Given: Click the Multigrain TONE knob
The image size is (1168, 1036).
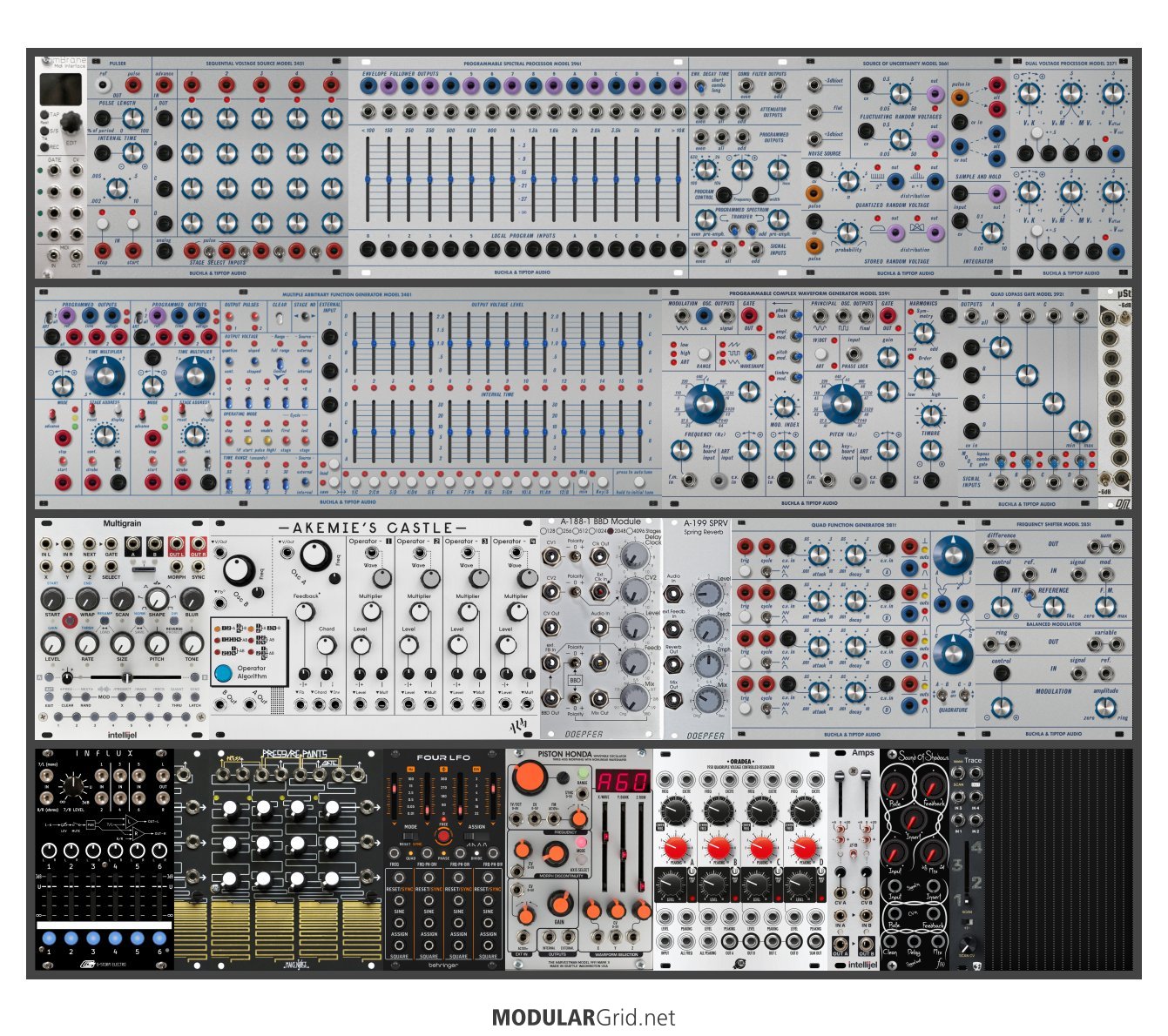Looking at the screenshot, I should [x=192, y=643].
